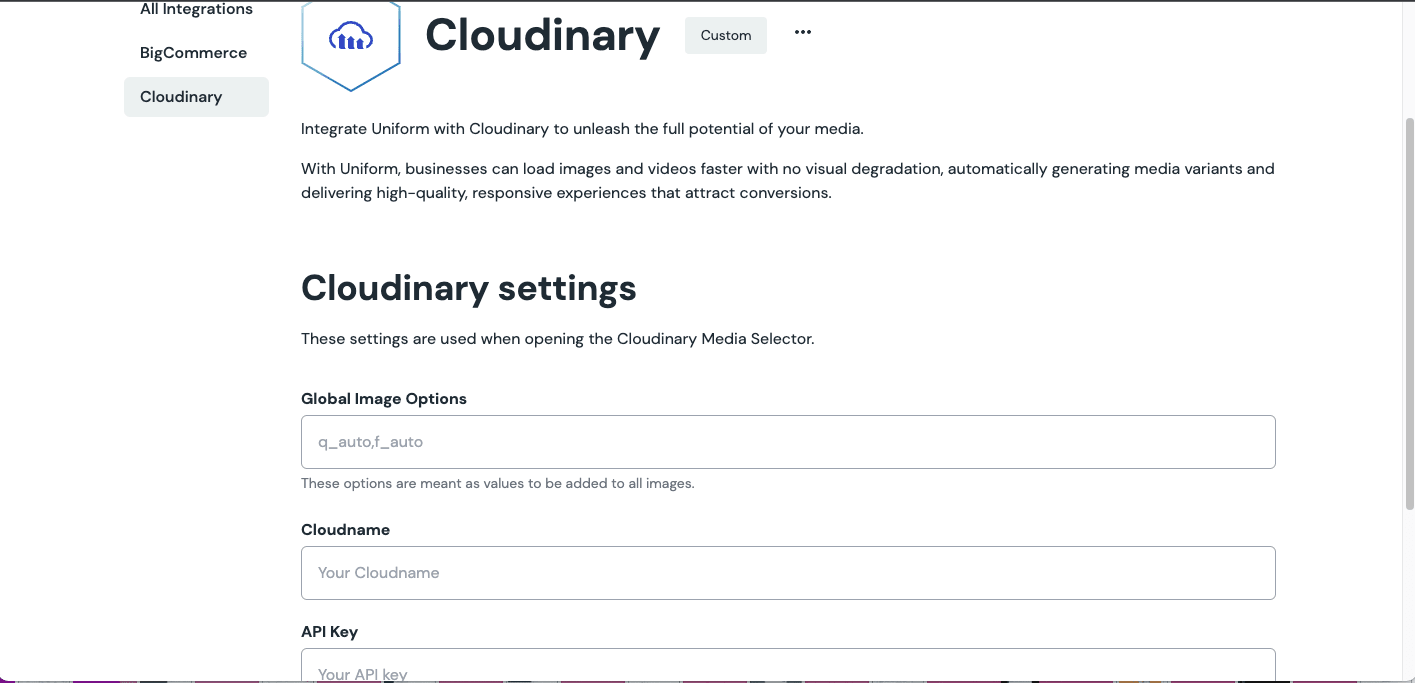
Task: Click the Global Image Options label
Action: [384, 398]
